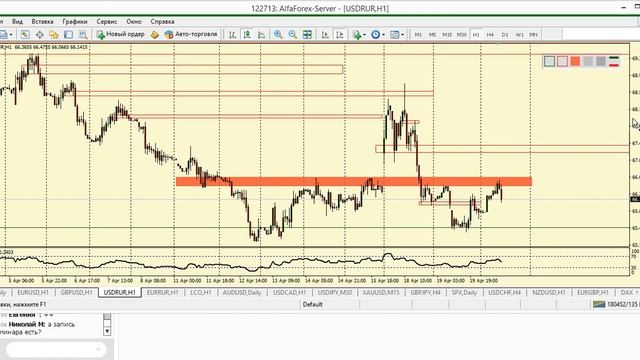Open the Вставка menu
The image size is (640, 360).
pos(42,22)
